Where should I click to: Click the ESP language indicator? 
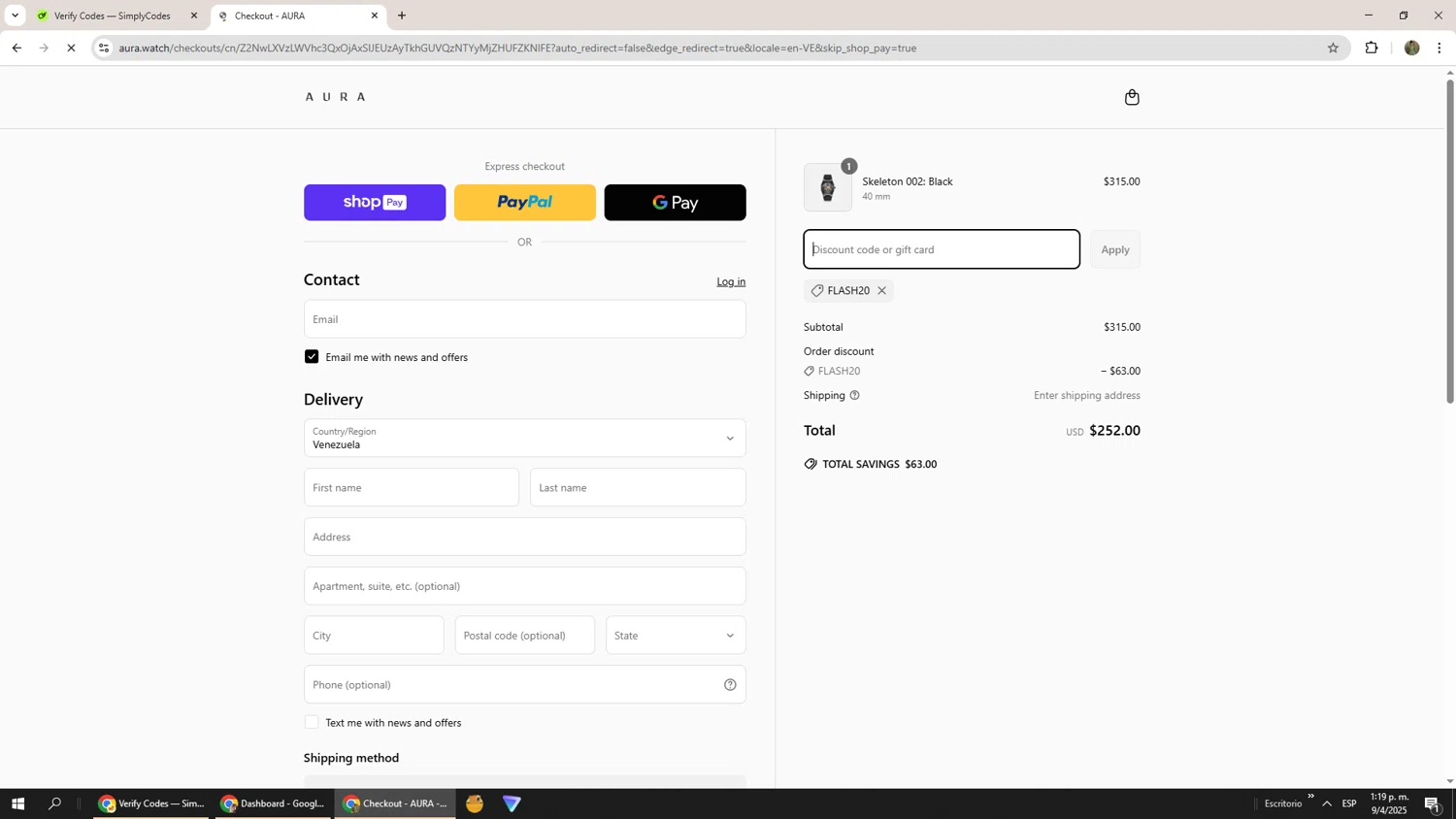pyautogui.click(x=1349, y=803)
